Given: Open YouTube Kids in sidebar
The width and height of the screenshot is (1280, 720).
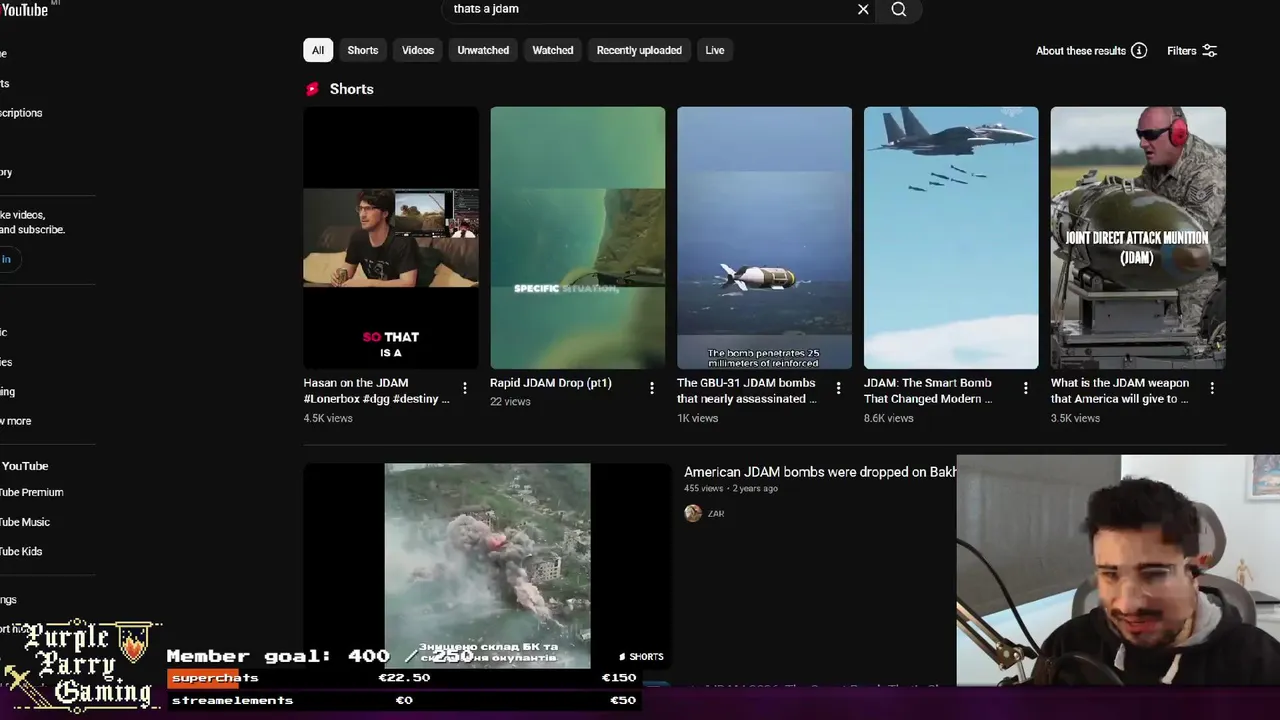Looking at the screenshot, I should tap(22, 551).
